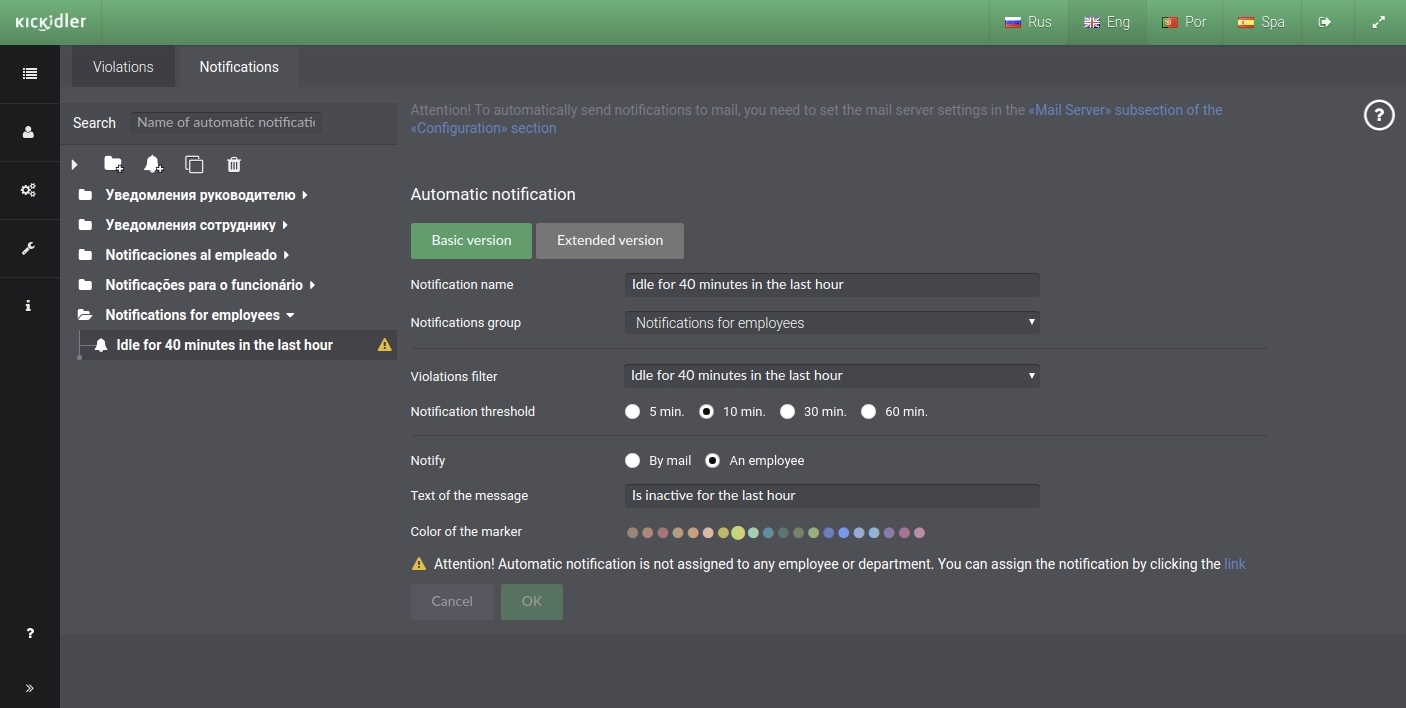Image resolution: width=1406 pixels, height=708 pixels.
Task: Select the 60 min. threshold radio
Action: click(x=868, y=411)
